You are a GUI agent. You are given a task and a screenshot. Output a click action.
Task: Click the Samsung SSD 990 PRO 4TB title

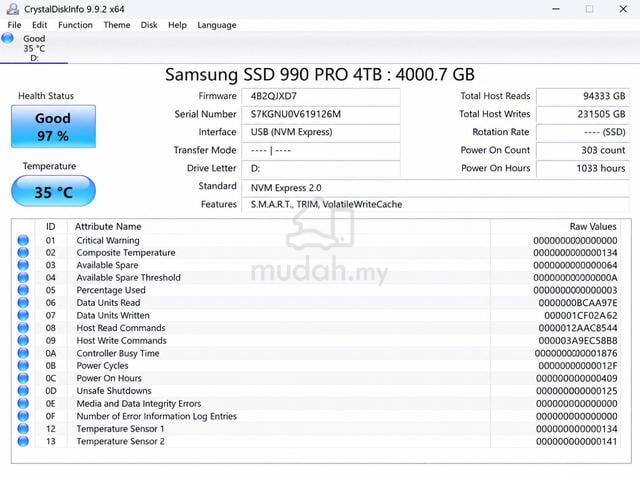(x=320, y=75)
